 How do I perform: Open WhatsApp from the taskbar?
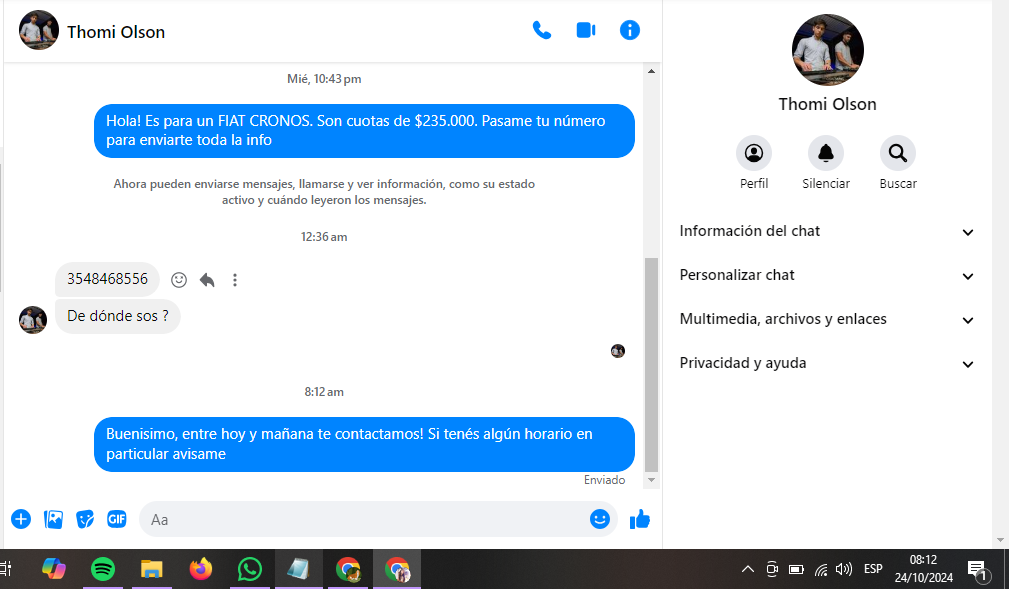click(x=250, y=569)
